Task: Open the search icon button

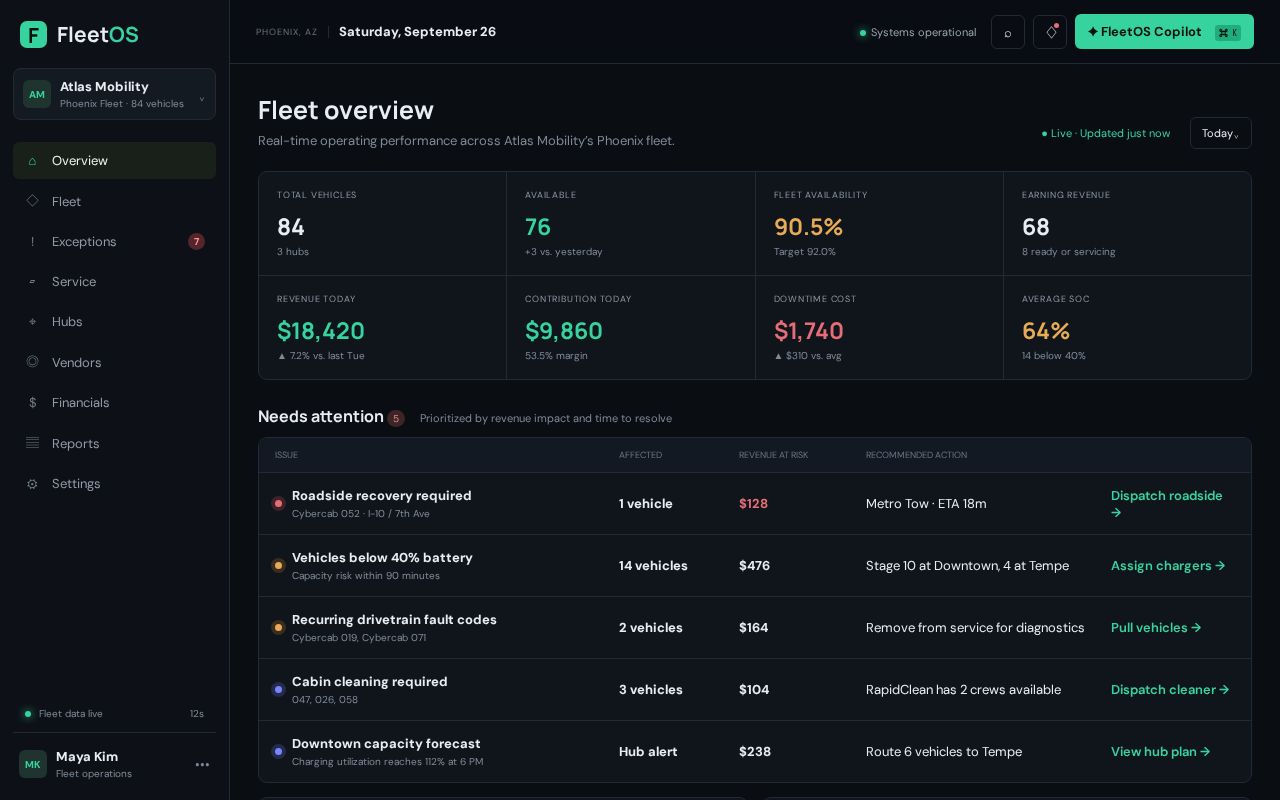Action: (1008, 32)
